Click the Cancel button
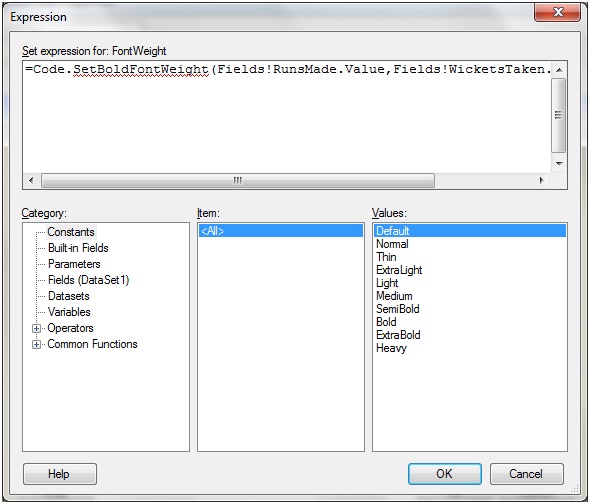The image size is (590, 504). 526,474
